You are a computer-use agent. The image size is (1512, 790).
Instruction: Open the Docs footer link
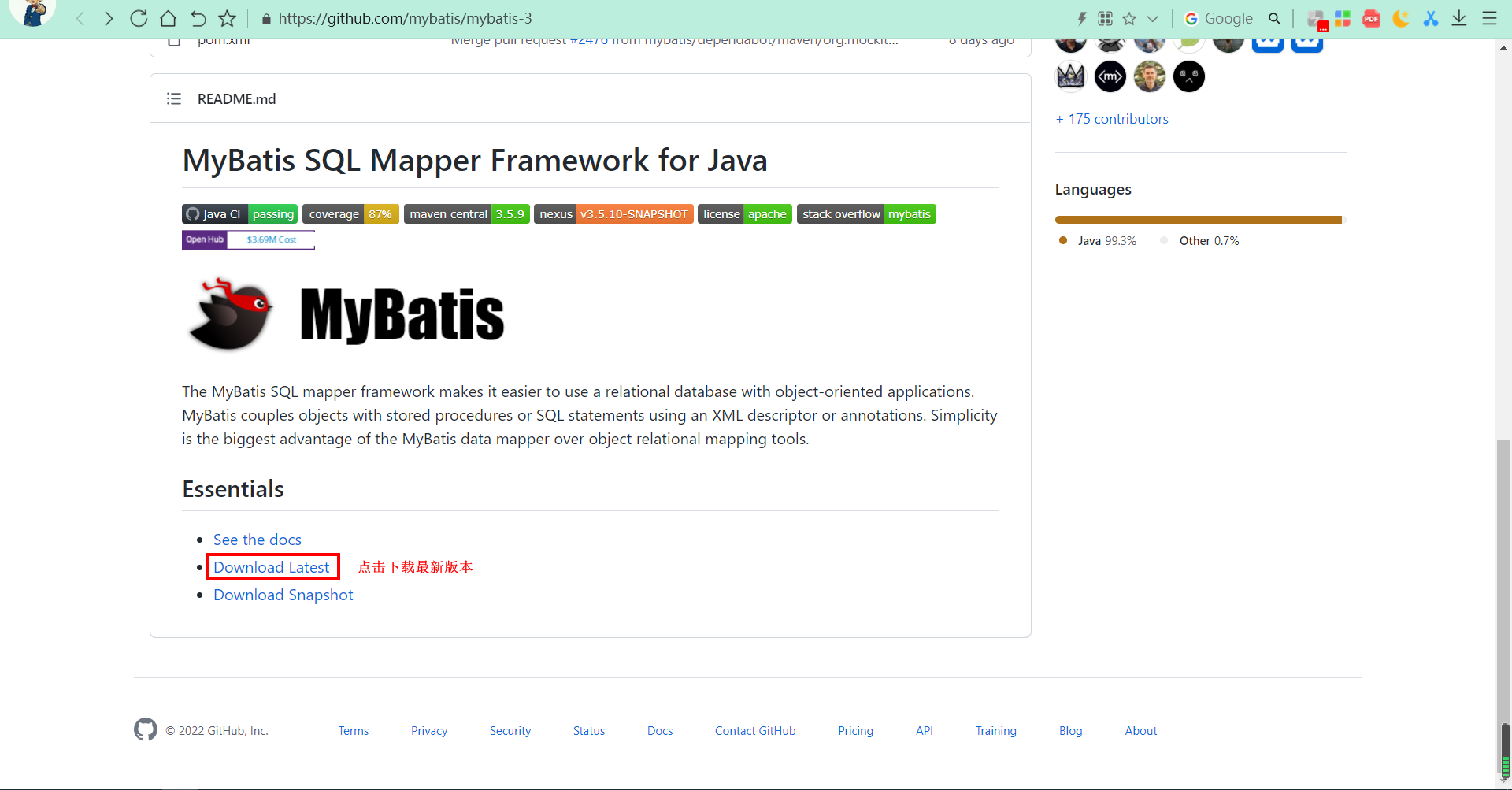(x=660, y=731)
